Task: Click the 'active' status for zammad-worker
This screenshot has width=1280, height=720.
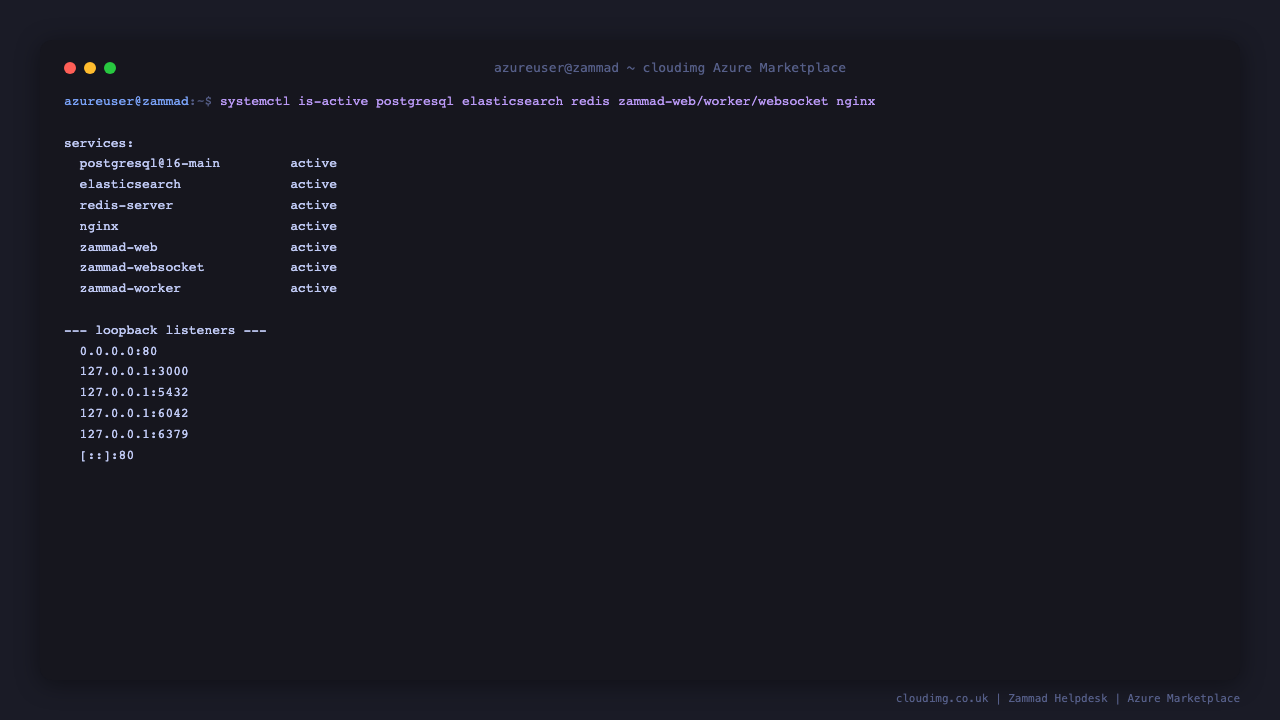Action: tap(314, 289)
